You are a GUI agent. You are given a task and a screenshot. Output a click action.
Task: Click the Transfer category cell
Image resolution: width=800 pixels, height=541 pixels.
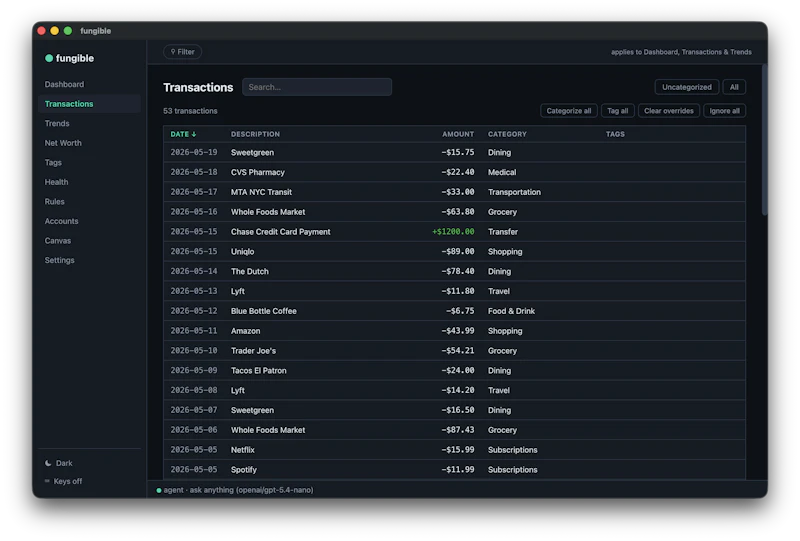pyautogui.click(x=503, y=232)
